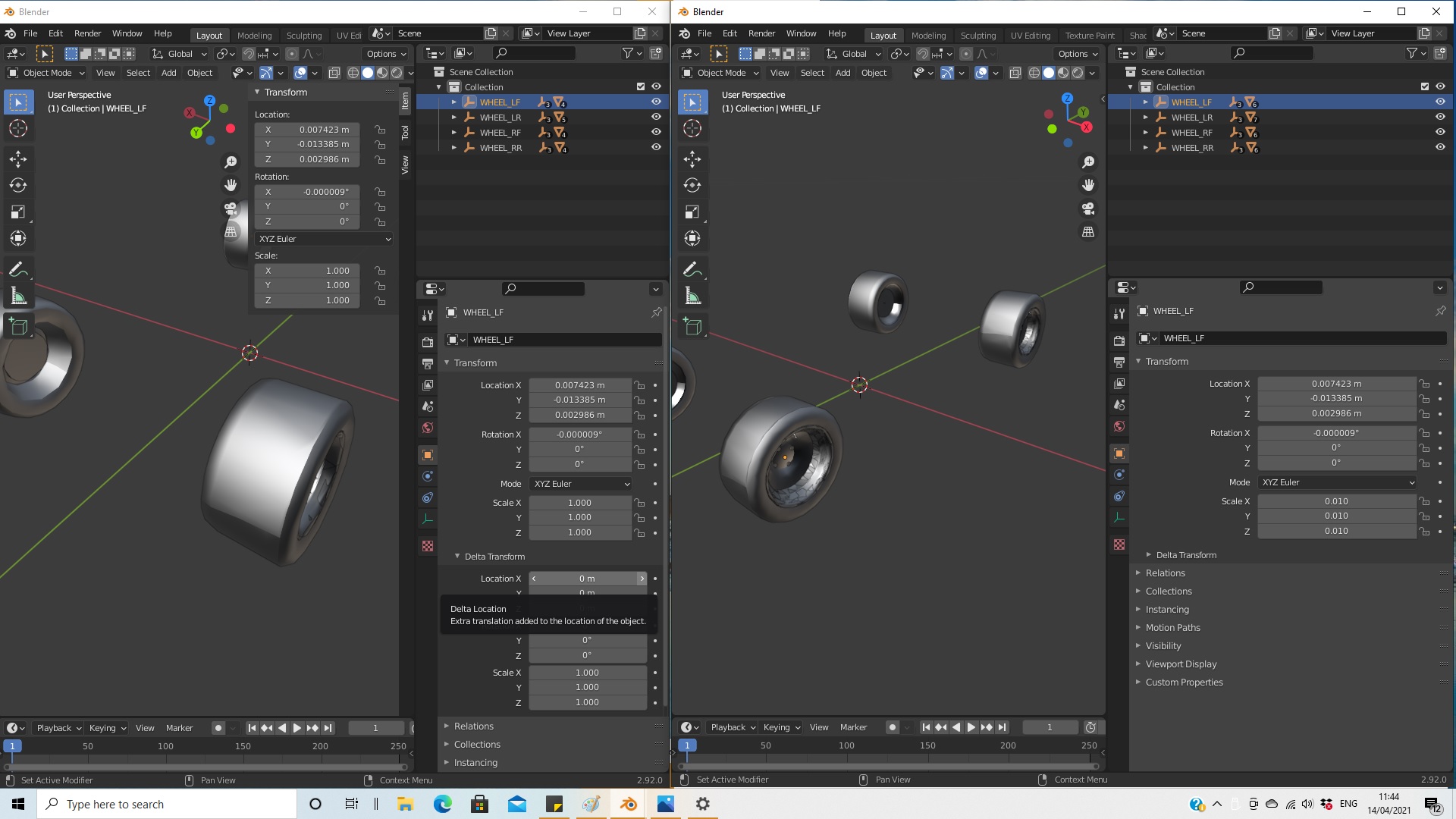Screen dimensions: 1456x819
Task: Open File menu in right Blender window
Action: pos(704,33)
